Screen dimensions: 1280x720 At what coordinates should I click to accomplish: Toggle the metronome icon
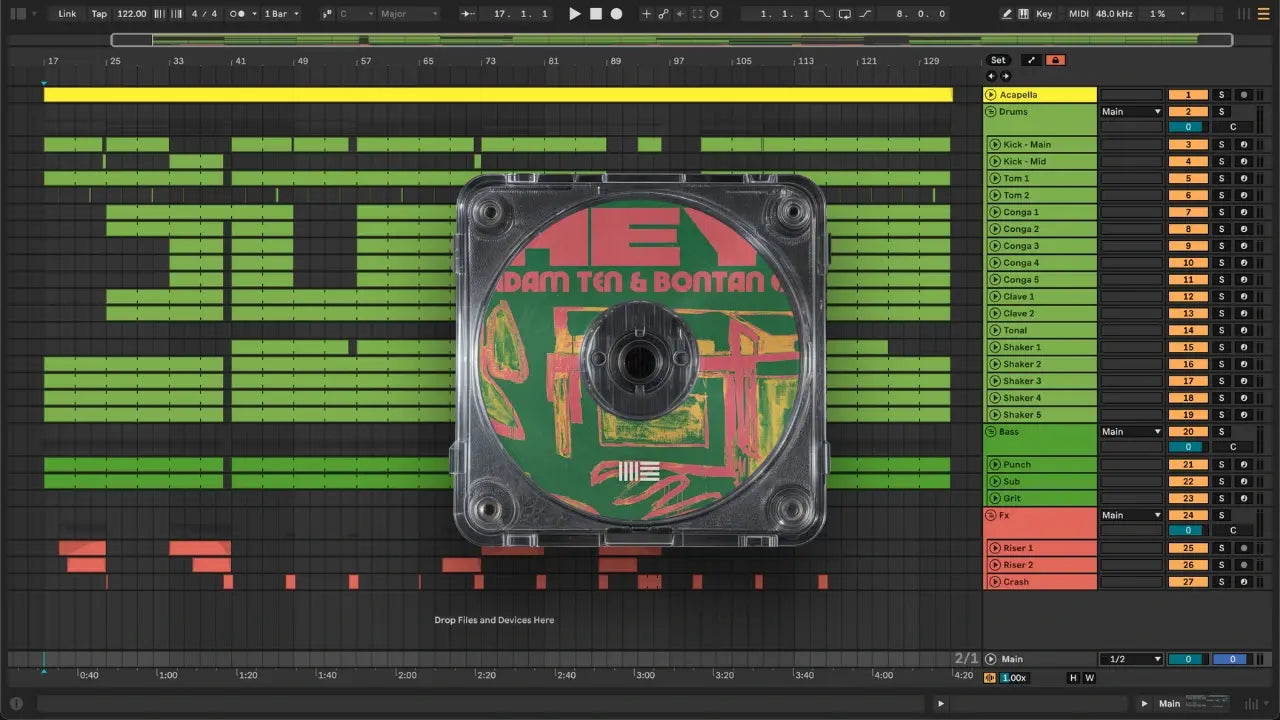(x=240, y=14)
